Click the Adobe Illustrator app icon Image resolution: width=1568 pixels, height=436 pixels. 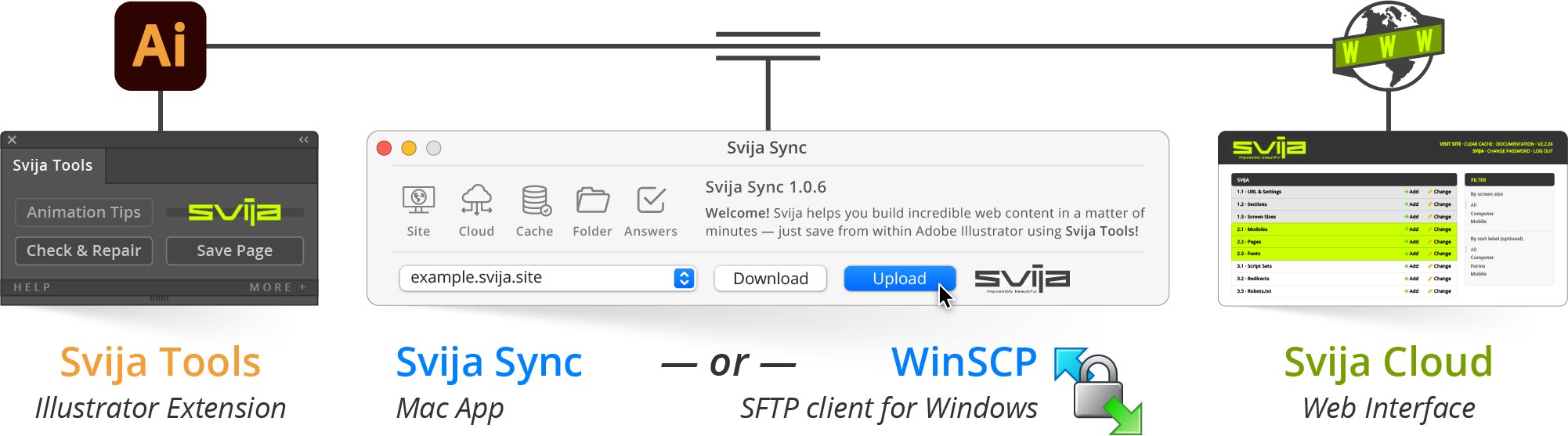point(161,46)
